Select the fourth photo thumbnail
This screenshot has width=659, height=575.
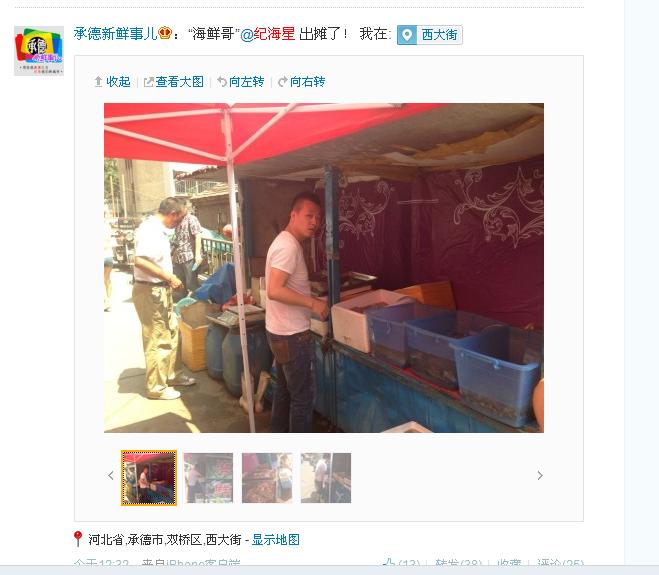(x=326, y=478)
